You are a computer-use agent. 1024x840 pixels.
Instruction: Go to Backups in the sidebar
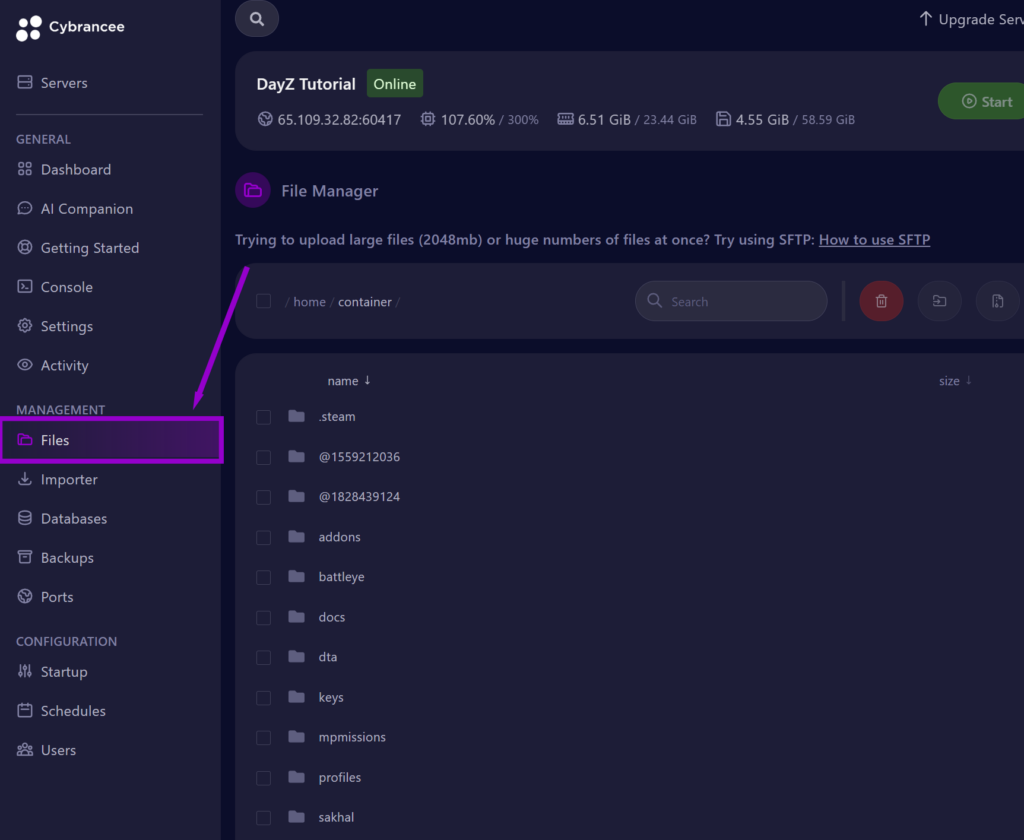point(67,558)
